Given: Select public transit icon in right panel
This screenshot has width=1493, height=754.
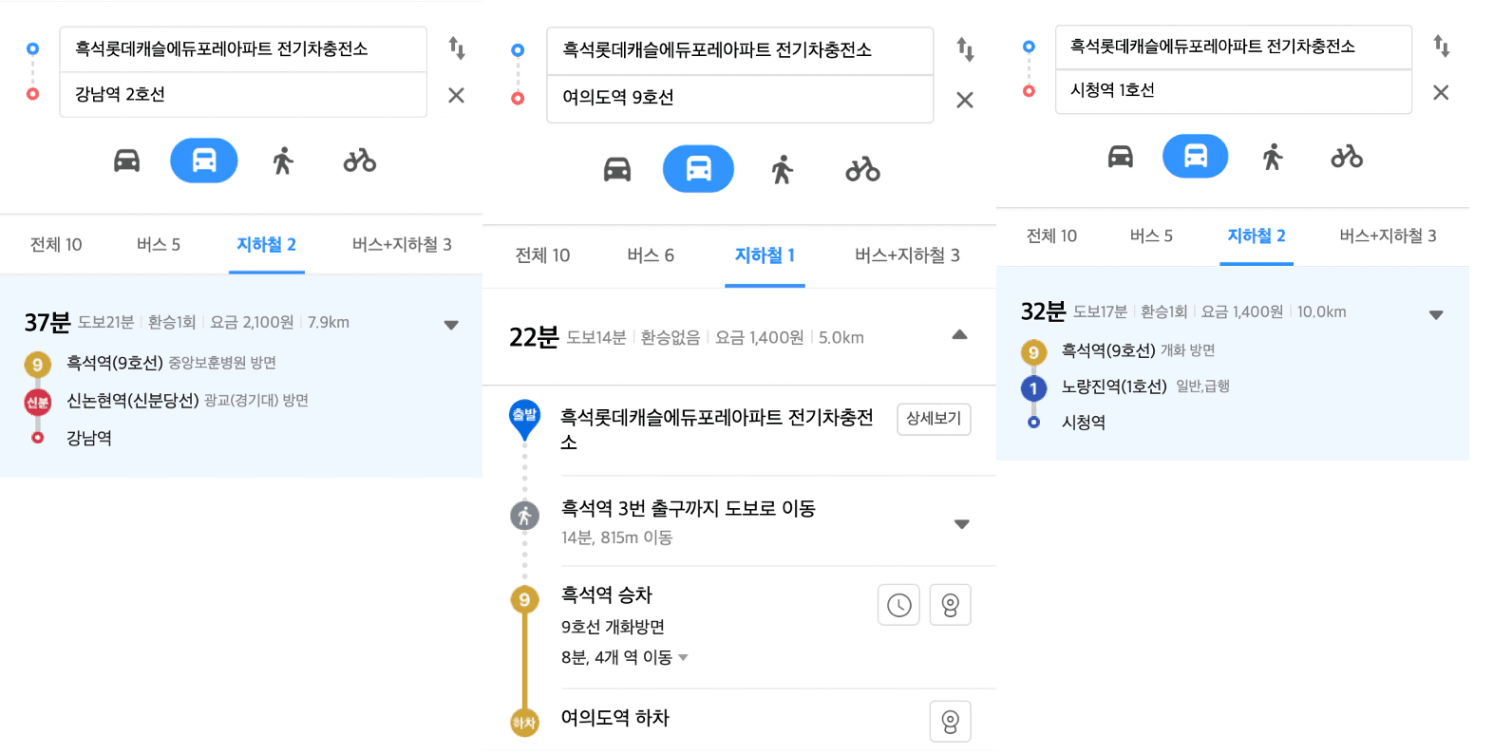Looking at the screenshot, I should [x=1195, y=156].
